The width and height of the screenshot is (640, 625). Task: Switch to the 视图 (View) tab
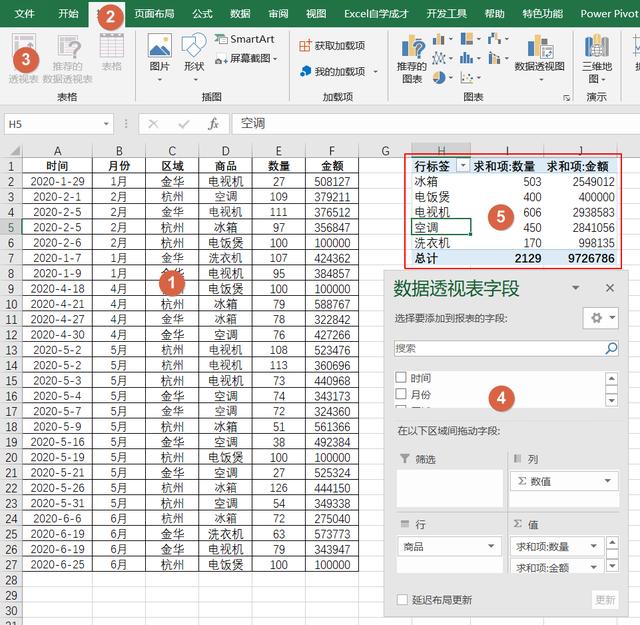316,13
